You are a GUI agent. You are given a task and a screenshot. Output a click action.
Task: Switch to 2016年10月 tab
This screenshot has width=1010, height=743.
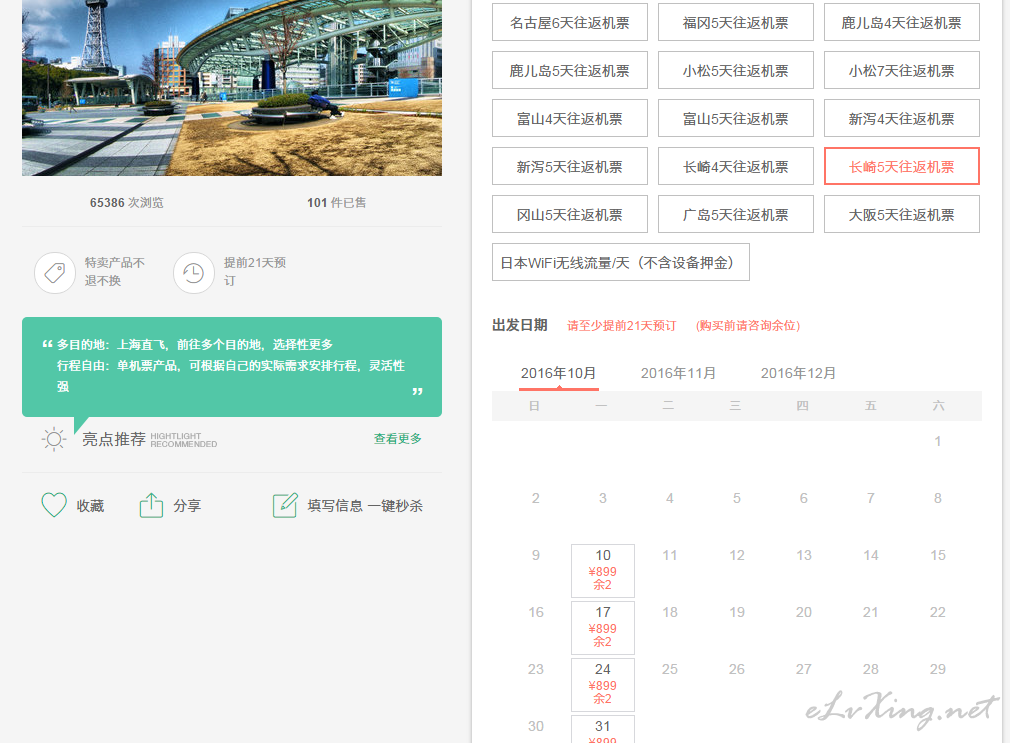(x=558, y=374)
